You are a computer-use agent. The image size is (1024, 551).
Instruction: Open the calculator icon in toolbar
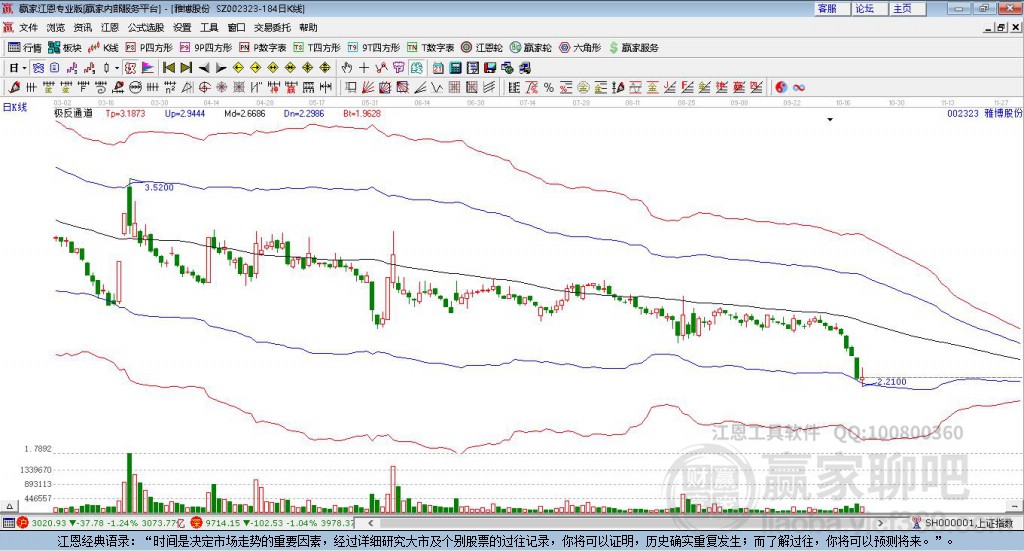pos(455,68)
